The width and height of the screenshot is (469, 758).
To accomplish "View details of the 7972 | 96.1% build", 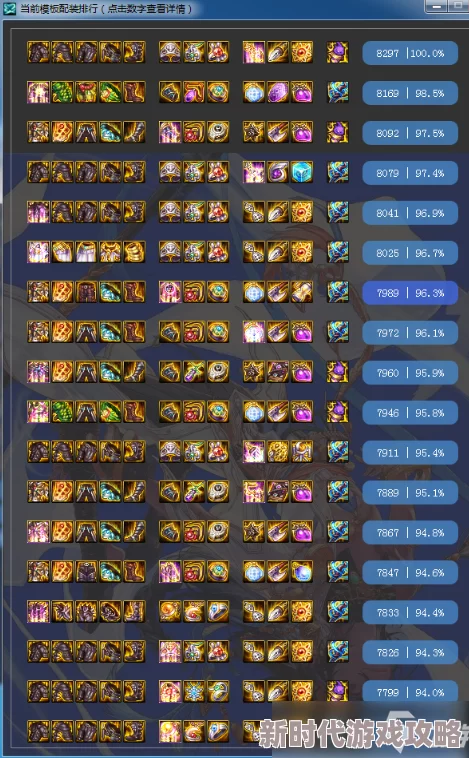I will pyautogui.click(x=410, y=333).
